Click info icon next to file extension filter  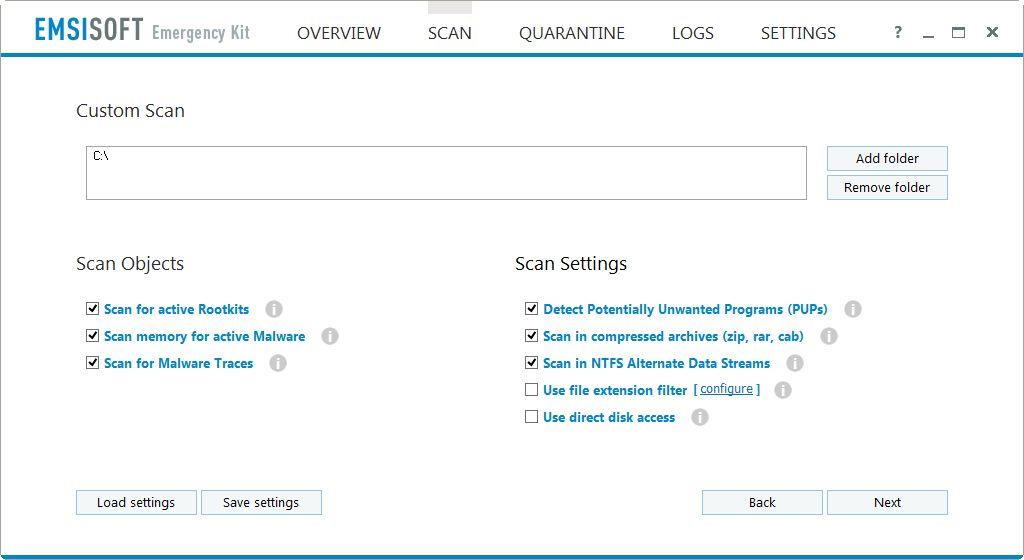click(x=783, y=390)
